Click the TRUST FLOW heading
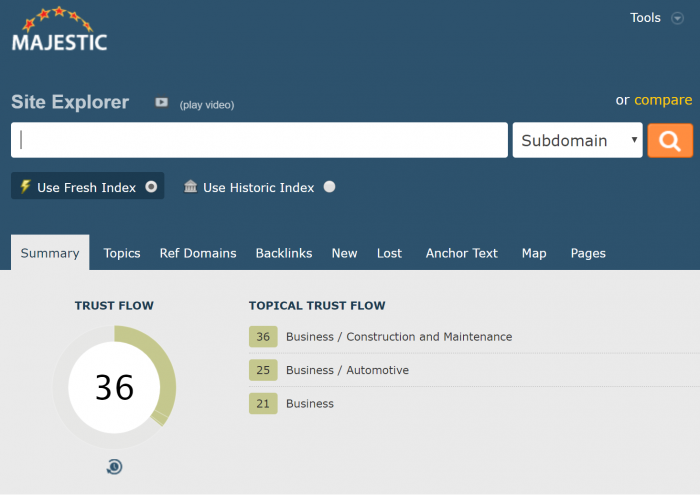 (114, 305)
